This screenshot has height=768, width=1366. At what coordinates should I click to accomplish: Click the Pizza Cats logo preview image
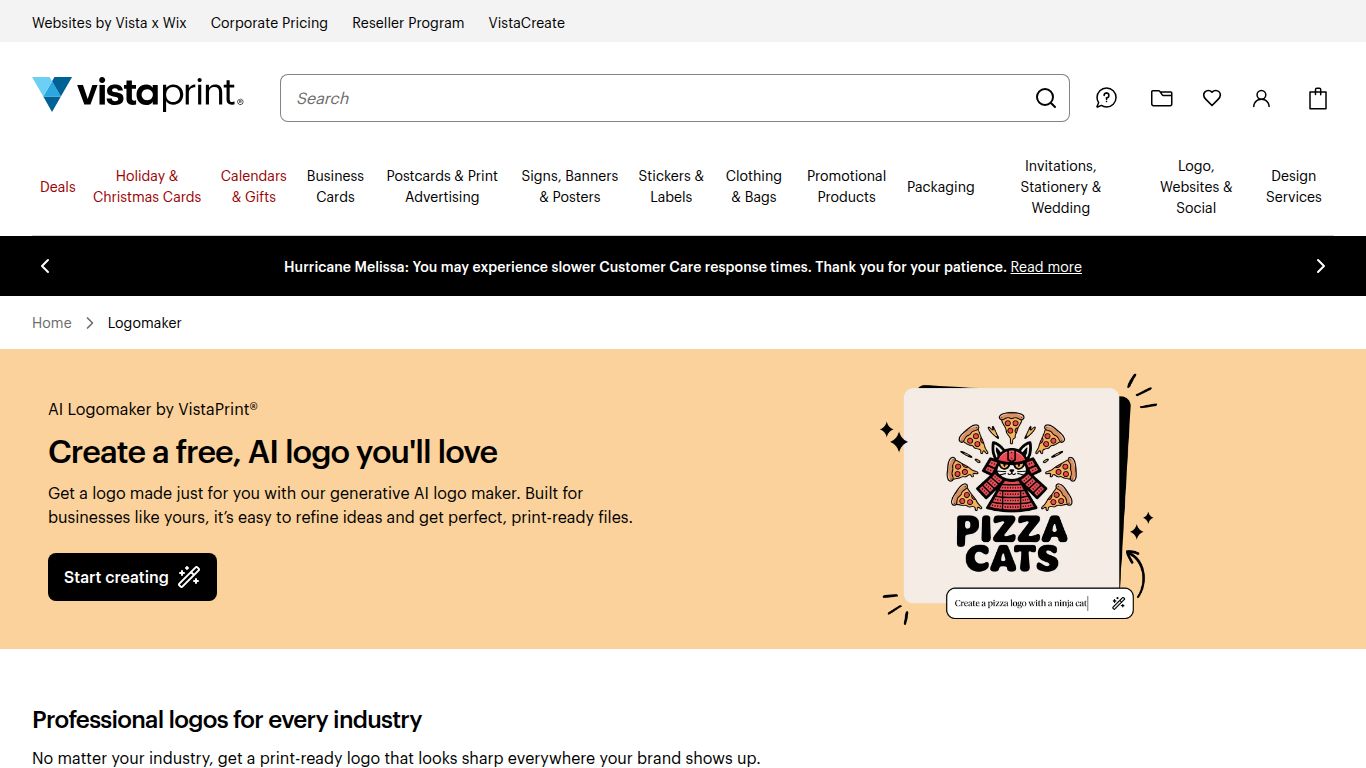tap(1011, 494)
